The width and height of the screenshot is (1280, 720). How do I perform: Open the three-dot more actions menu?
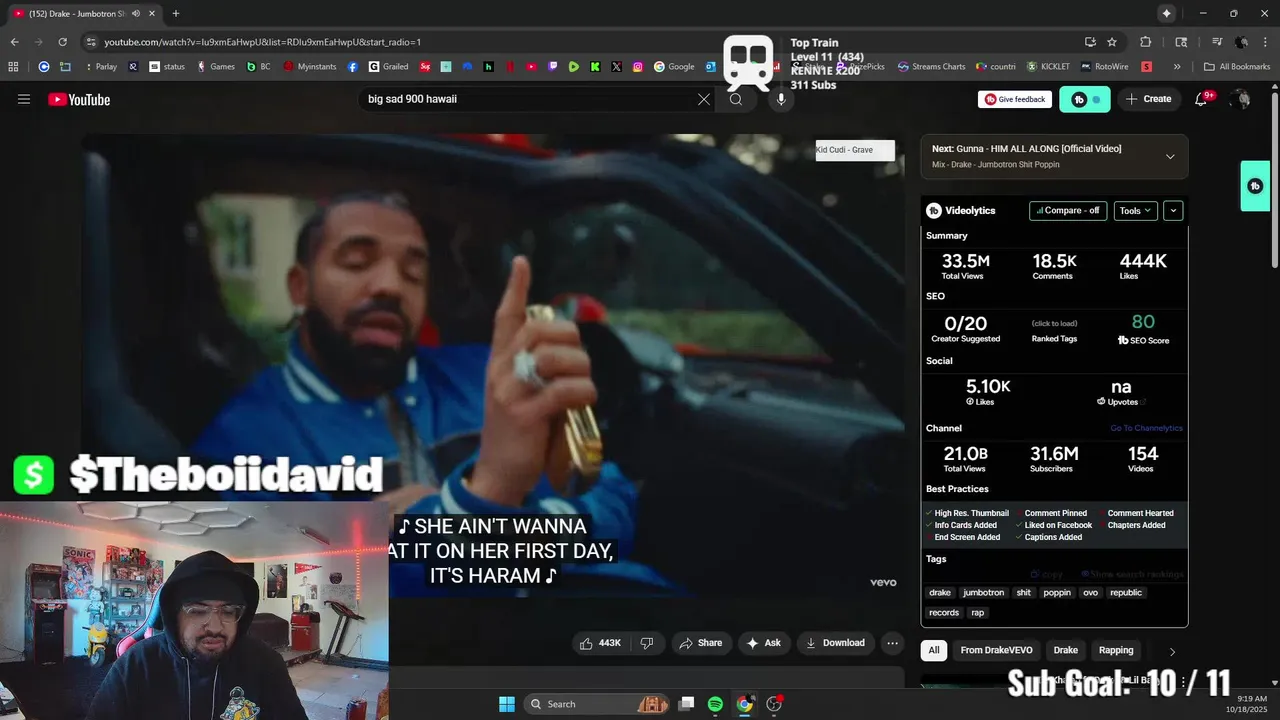pos(892,643)
